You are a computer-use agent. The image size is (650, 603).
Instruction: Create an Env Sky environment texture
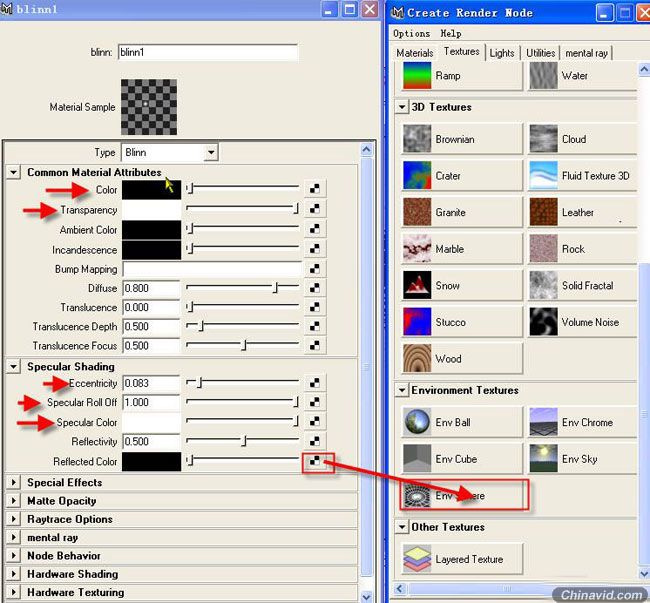(x=582, y=459)
